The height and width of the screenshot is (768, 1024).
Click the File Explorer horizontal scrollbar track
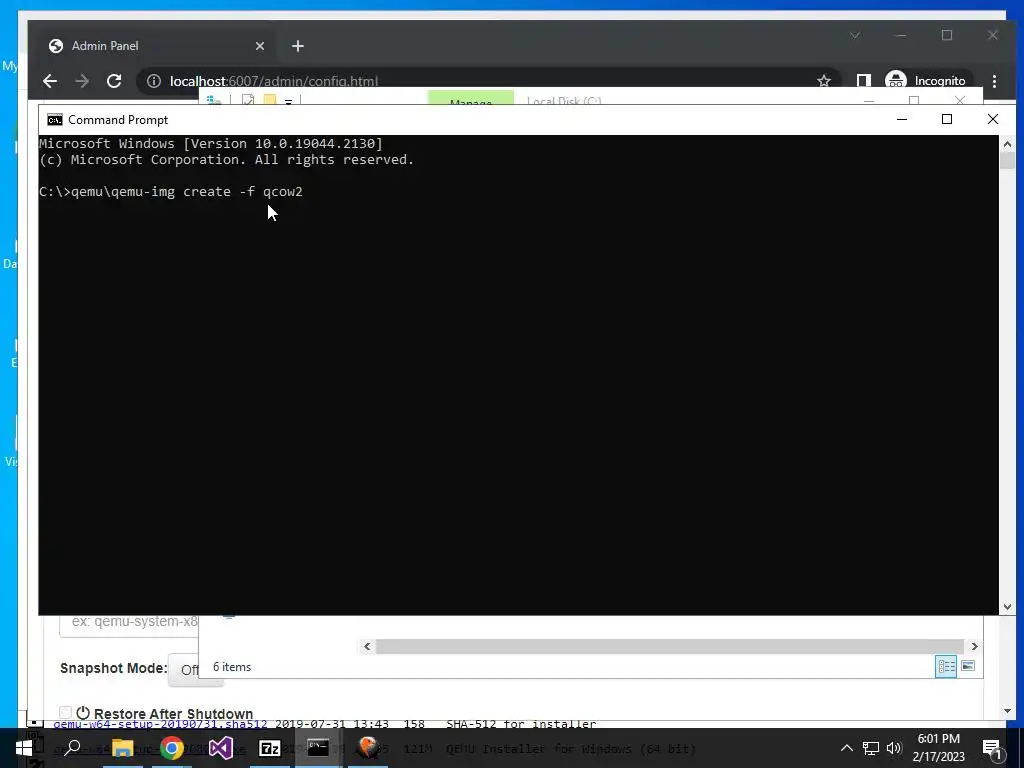[x=670, y=647]
